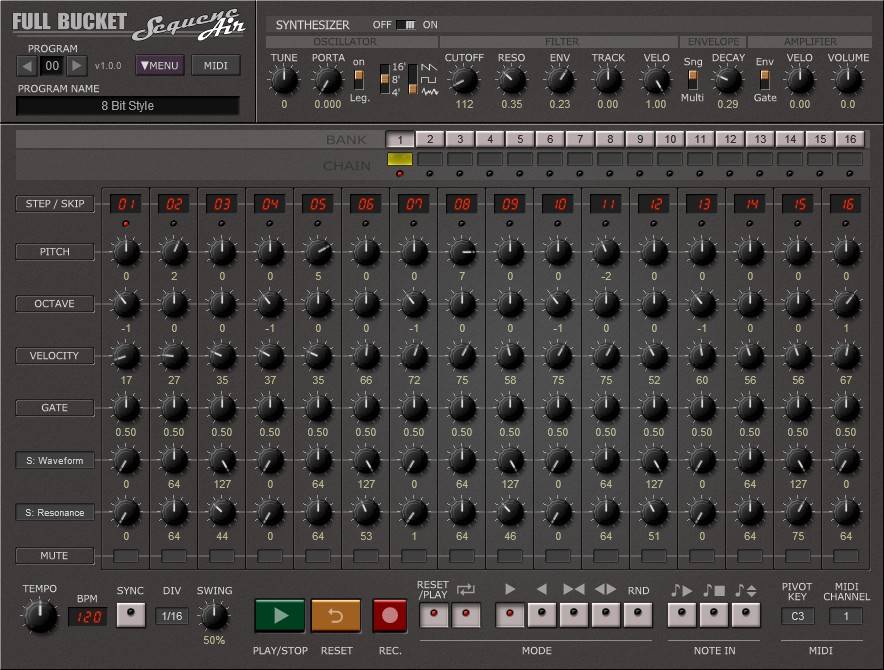
Task: Select bank 5
Action: click(x=520, y=139)
